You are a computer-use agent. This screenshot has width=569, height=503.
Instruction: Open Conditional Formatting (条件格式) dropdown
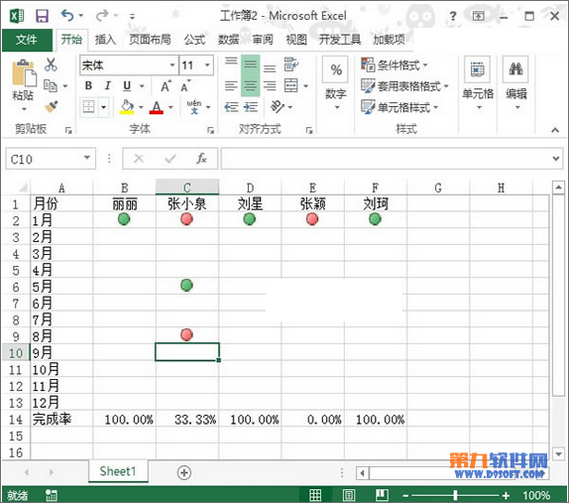[395, 65]
